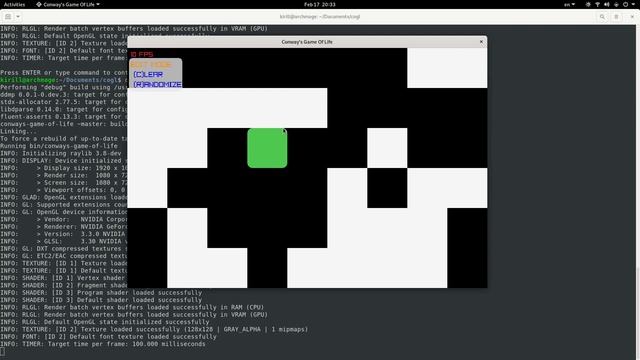The width and height of the screenshot is (640, 360).
Task: Click the EDIT MODE label in the game panel
Action: coord(151,64)
